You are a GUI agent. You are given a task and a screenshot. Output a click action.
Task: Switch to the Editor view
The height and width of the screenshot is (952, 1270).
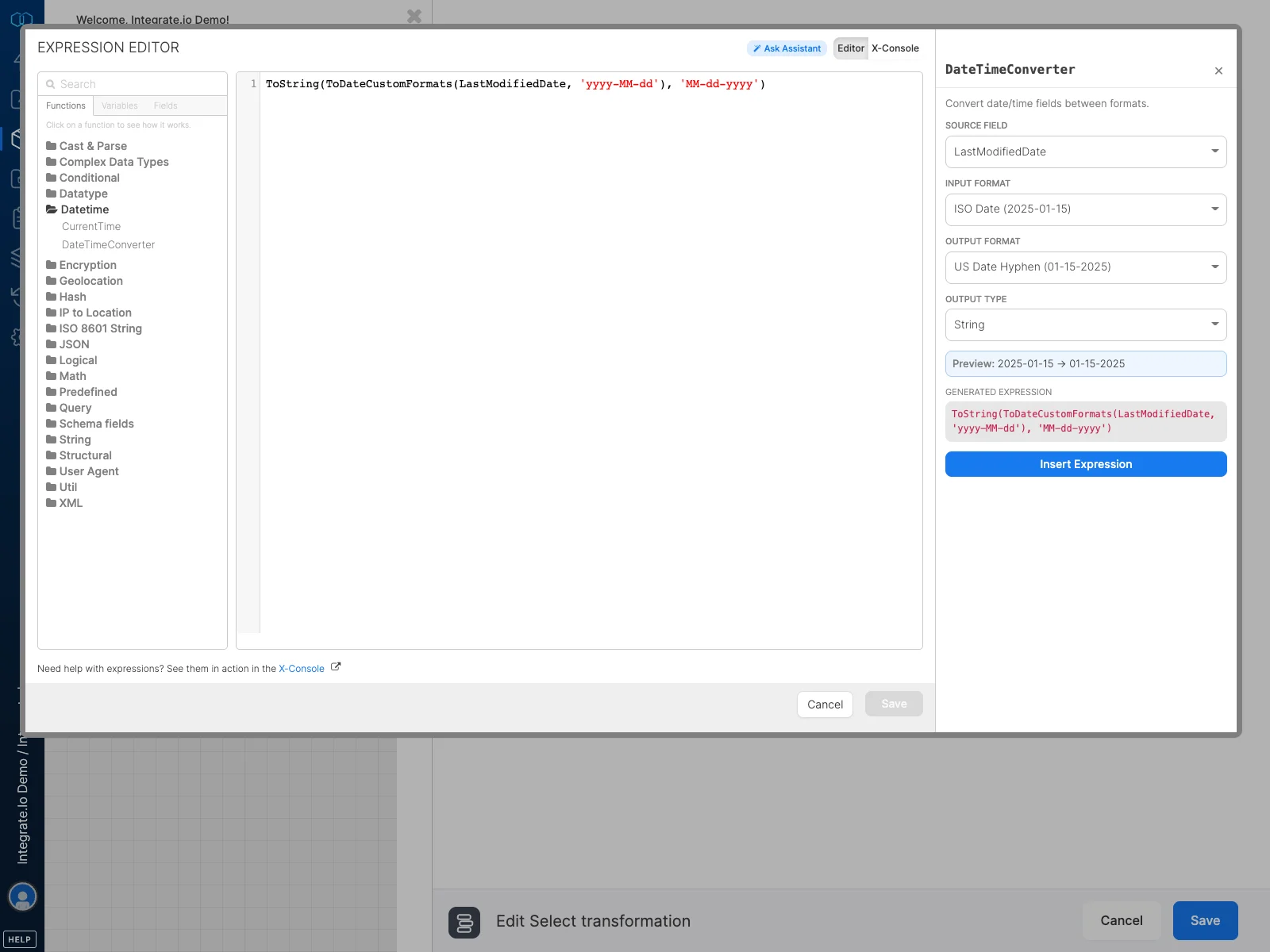point(851,48)
